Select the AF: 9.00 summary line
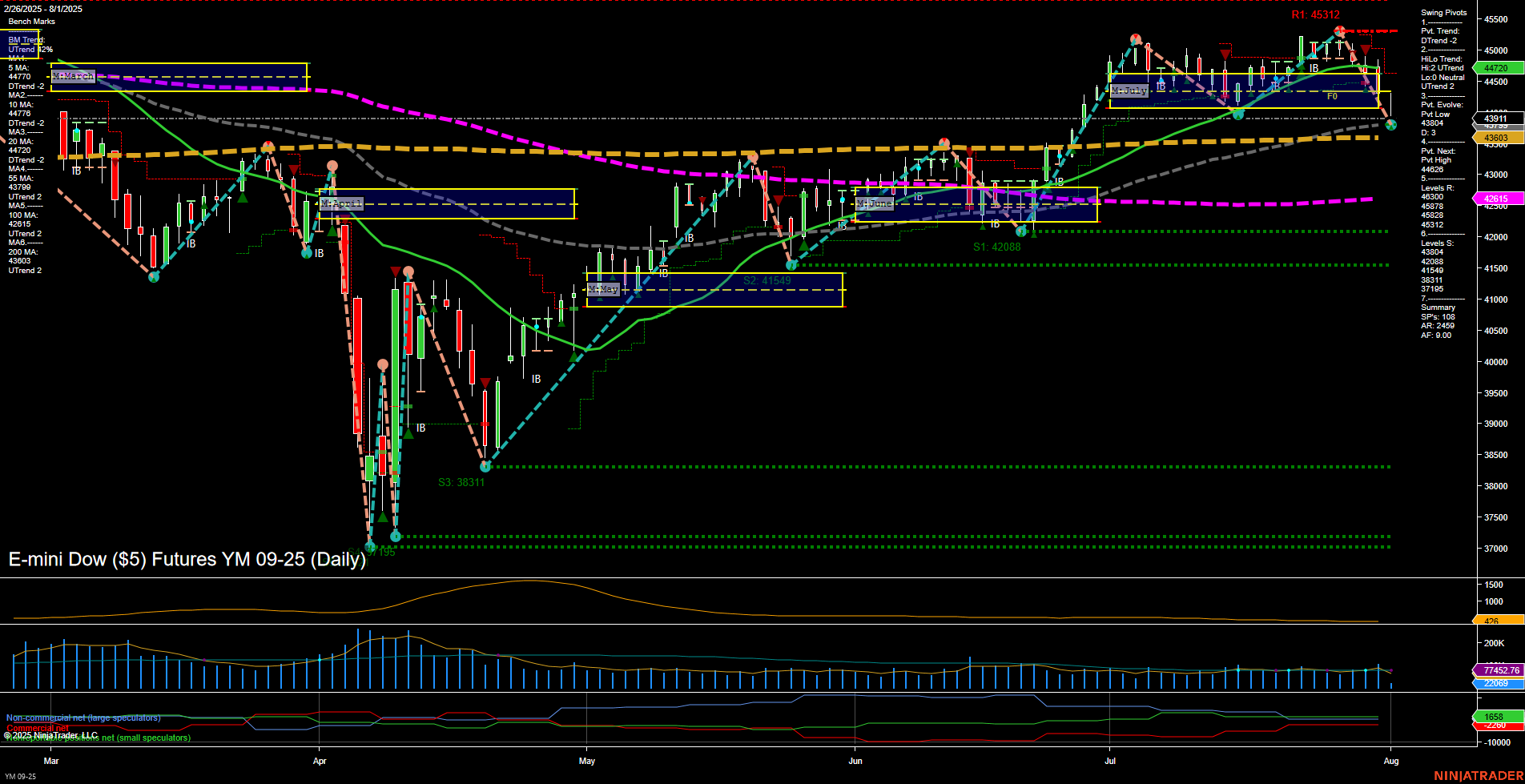Screen dimensions: 1525x784 tap(1436, 336)
